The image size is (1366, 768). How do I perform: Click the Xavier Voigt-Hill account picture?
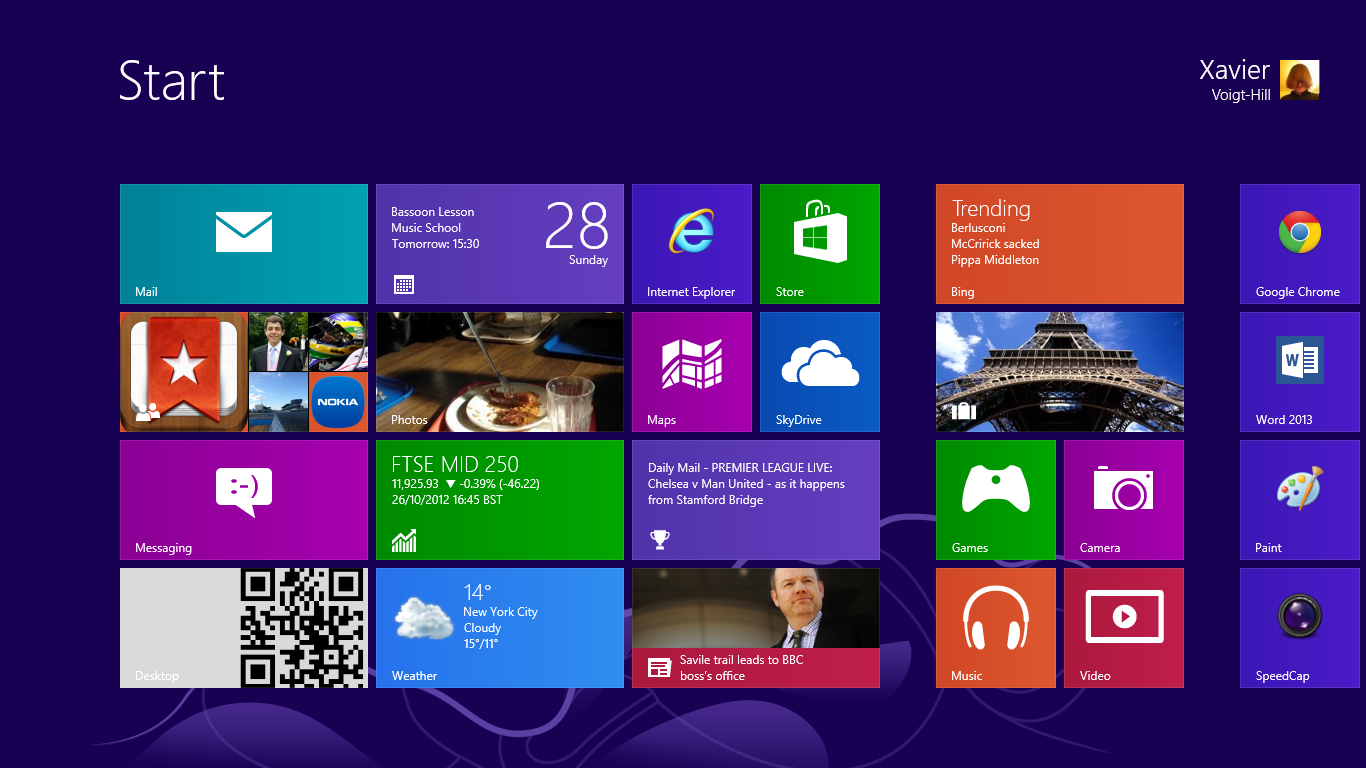(x=1299, y=80)
